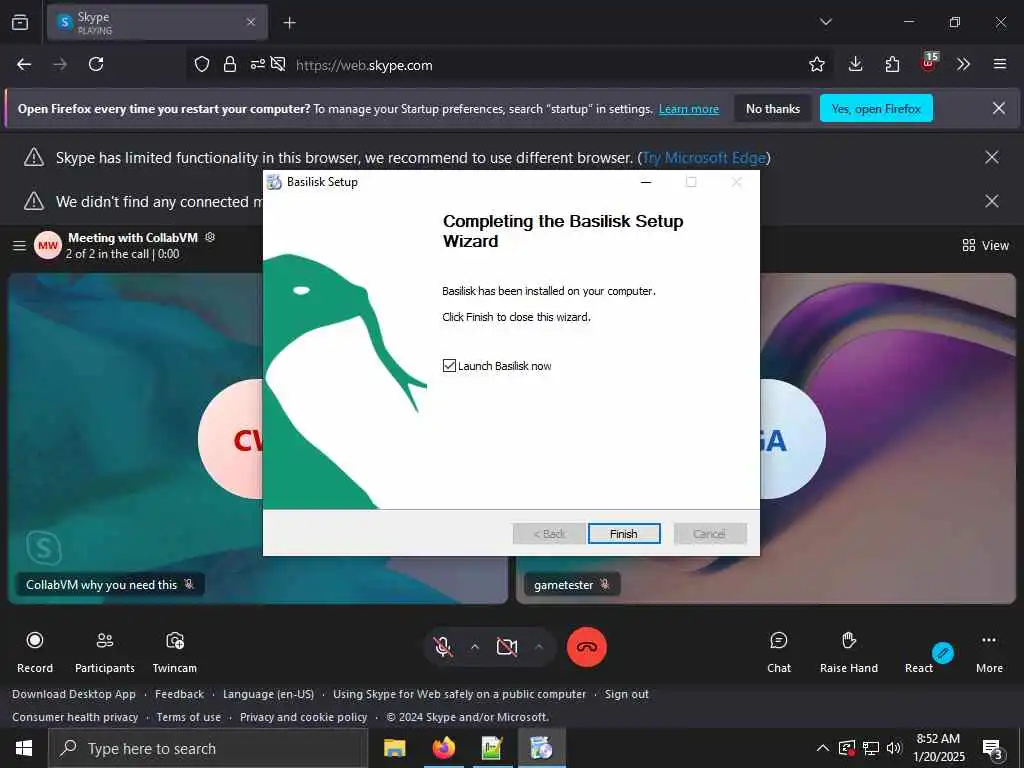1024x768 pixels.
Task: Open Using Skype safely on public computer link
Action: click(x=459, y=694)
